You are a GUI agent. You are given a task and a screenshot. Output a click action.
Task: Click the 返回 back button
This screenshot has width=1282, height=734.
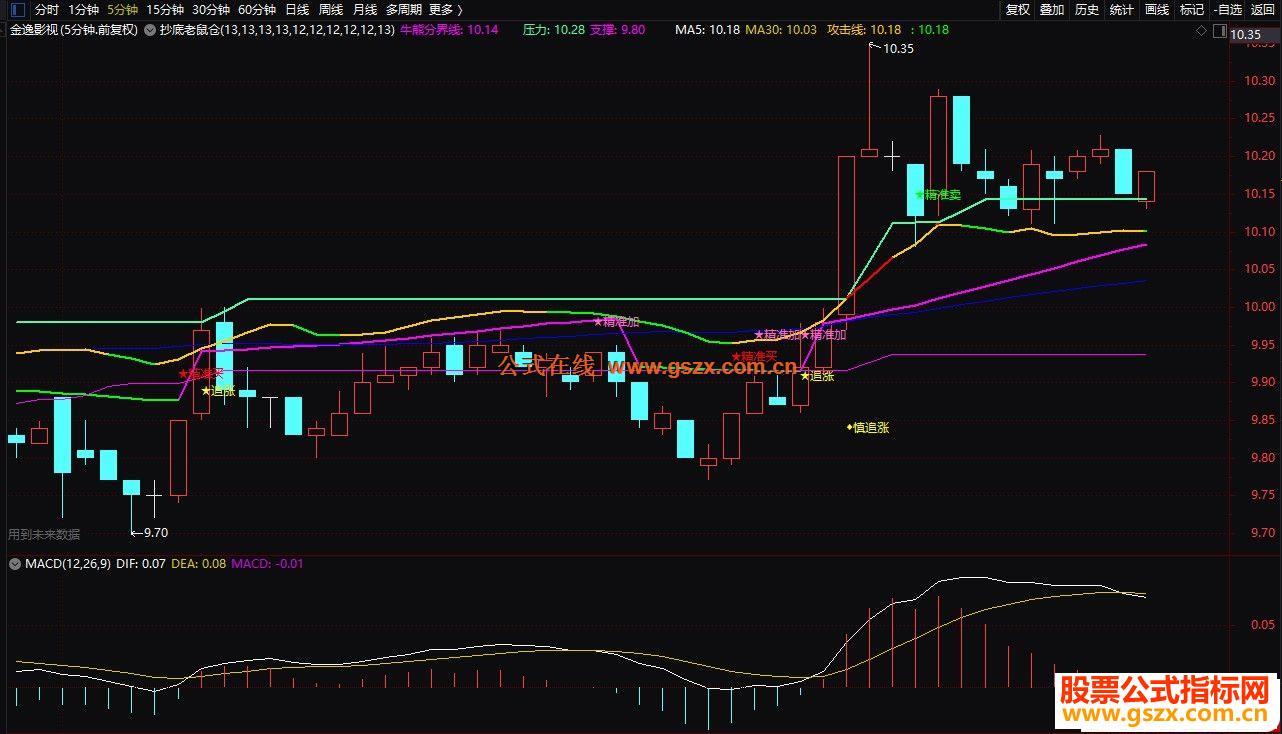pyautogui.click(x=1263, y=10)
